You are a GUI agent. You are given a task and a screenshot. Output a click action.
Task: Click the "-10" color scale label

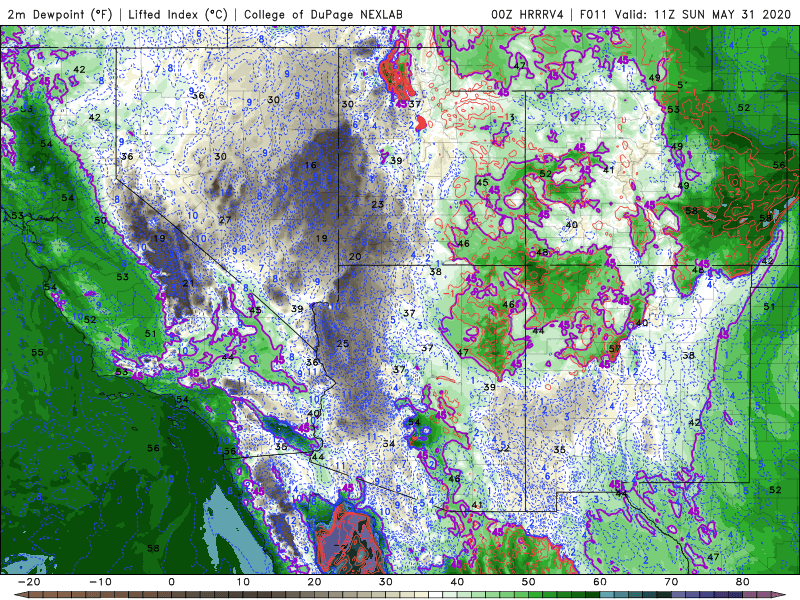click(x=100, y=582)
